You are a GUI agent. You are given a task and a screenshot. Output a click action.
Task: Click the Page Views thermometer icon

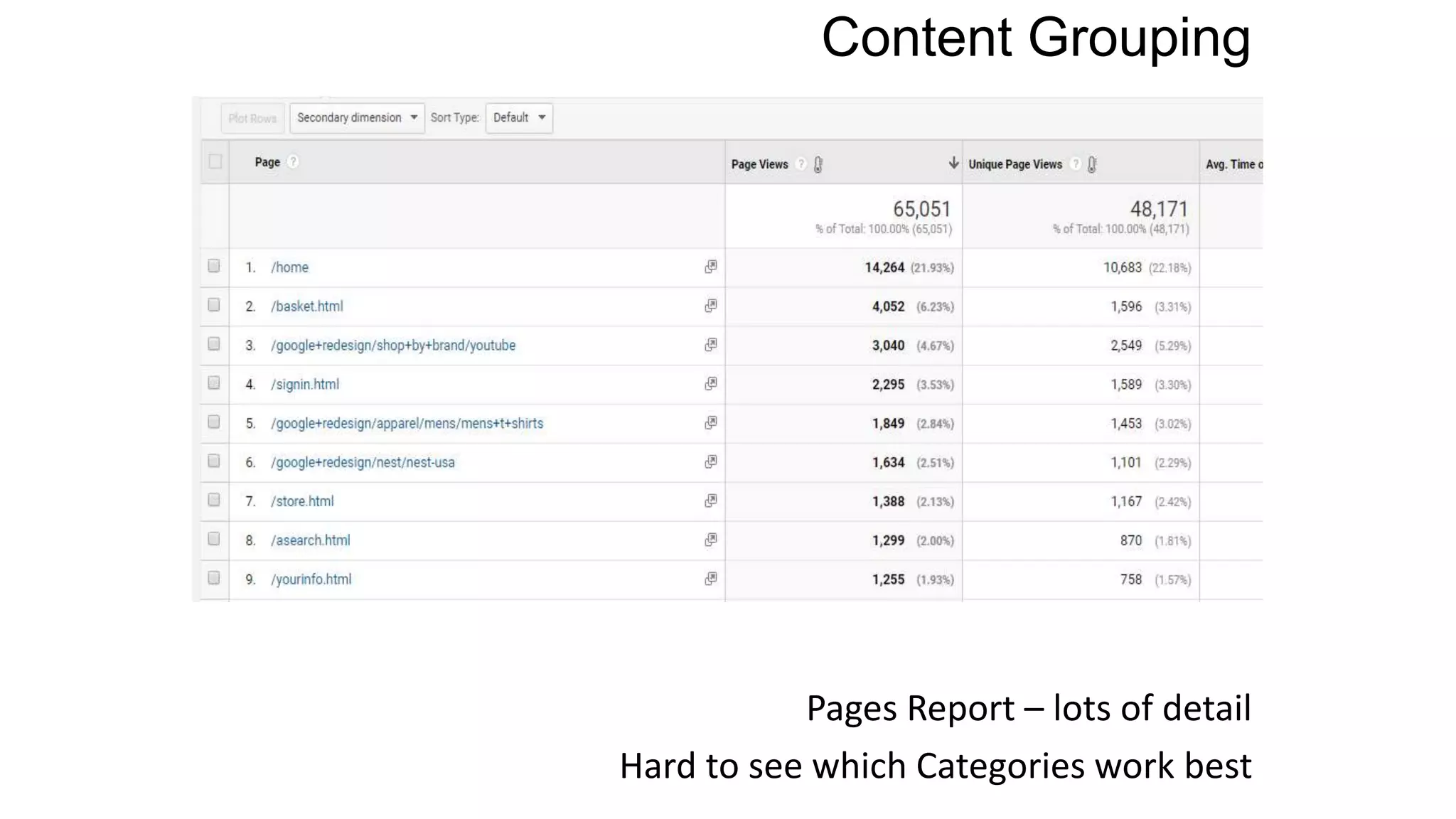[x=818, y=164]
